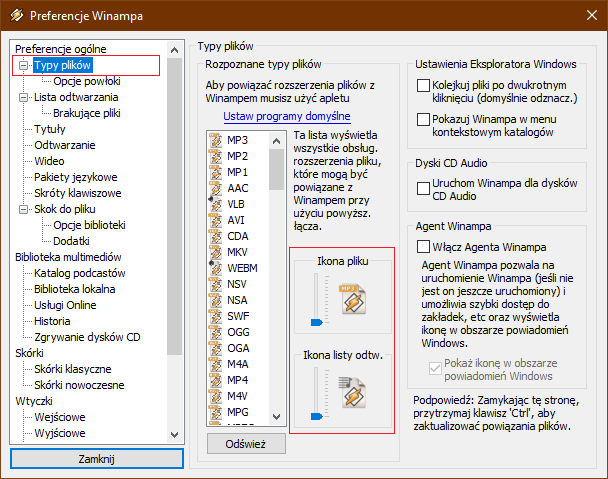Click the Ustaw programy domyślne link
608x479 pixels.
click(287, 116)
